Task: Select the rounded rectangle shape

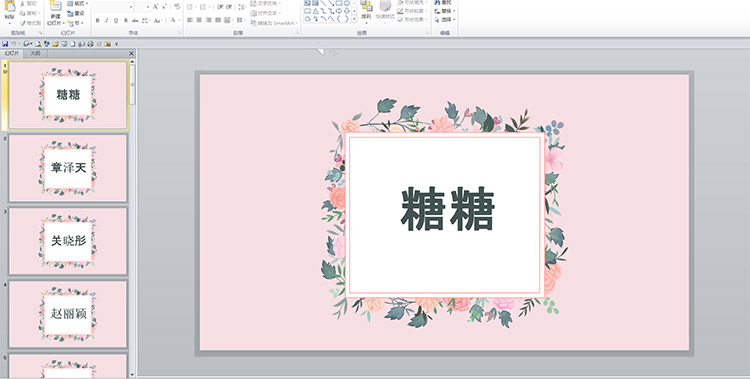Action: (308, 11)
